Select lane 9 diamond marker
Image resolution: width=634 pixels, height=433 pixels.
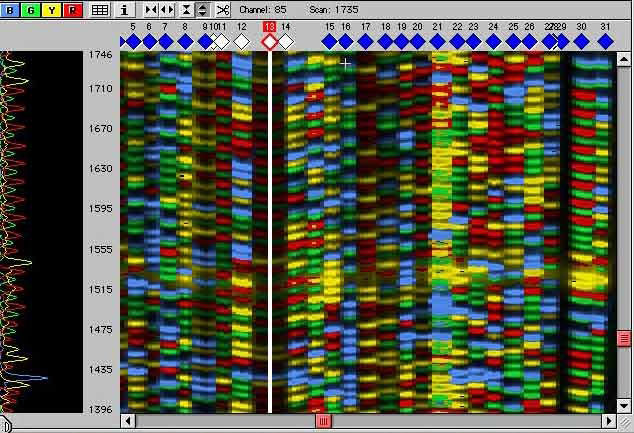(x=205, y=42)
